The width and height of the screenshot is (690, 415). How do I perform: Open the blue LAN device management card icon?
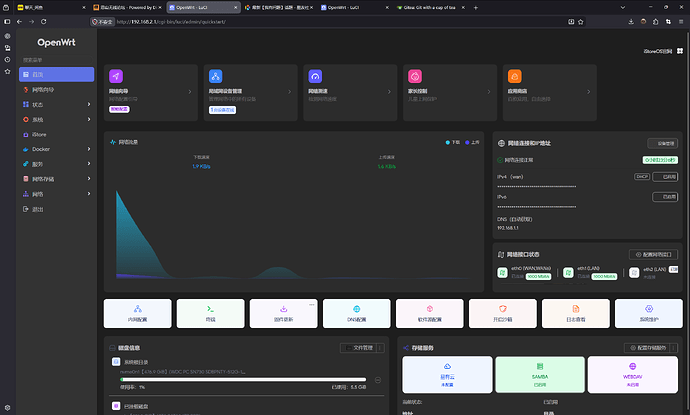coord(215,76)
